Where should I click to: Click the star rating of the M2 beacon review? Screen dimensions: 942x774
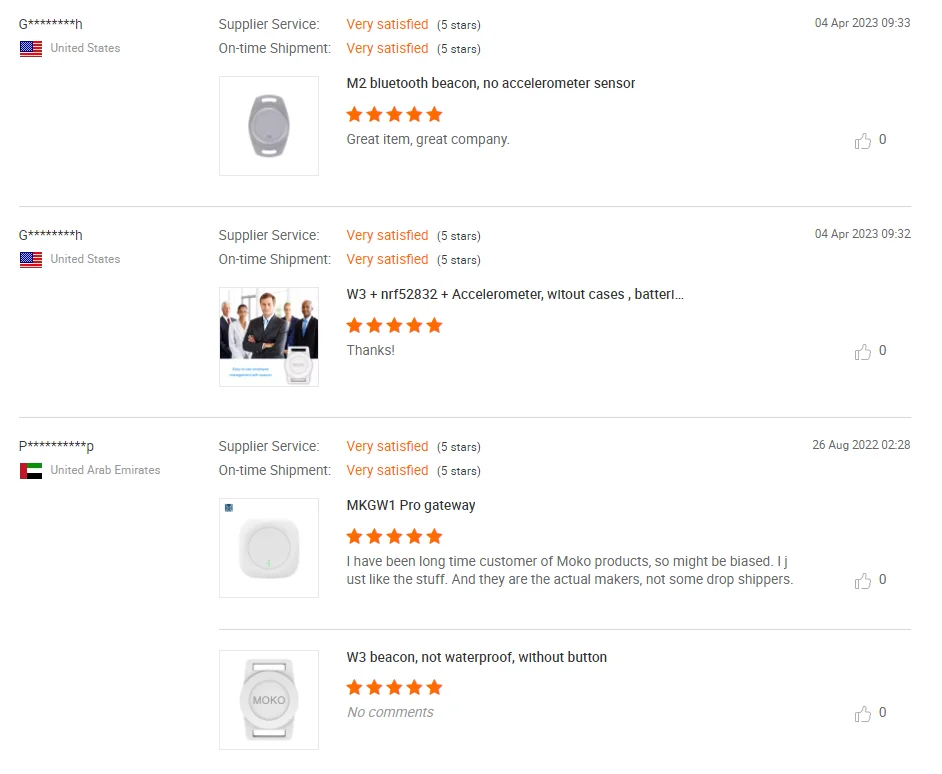coord(394,114)
